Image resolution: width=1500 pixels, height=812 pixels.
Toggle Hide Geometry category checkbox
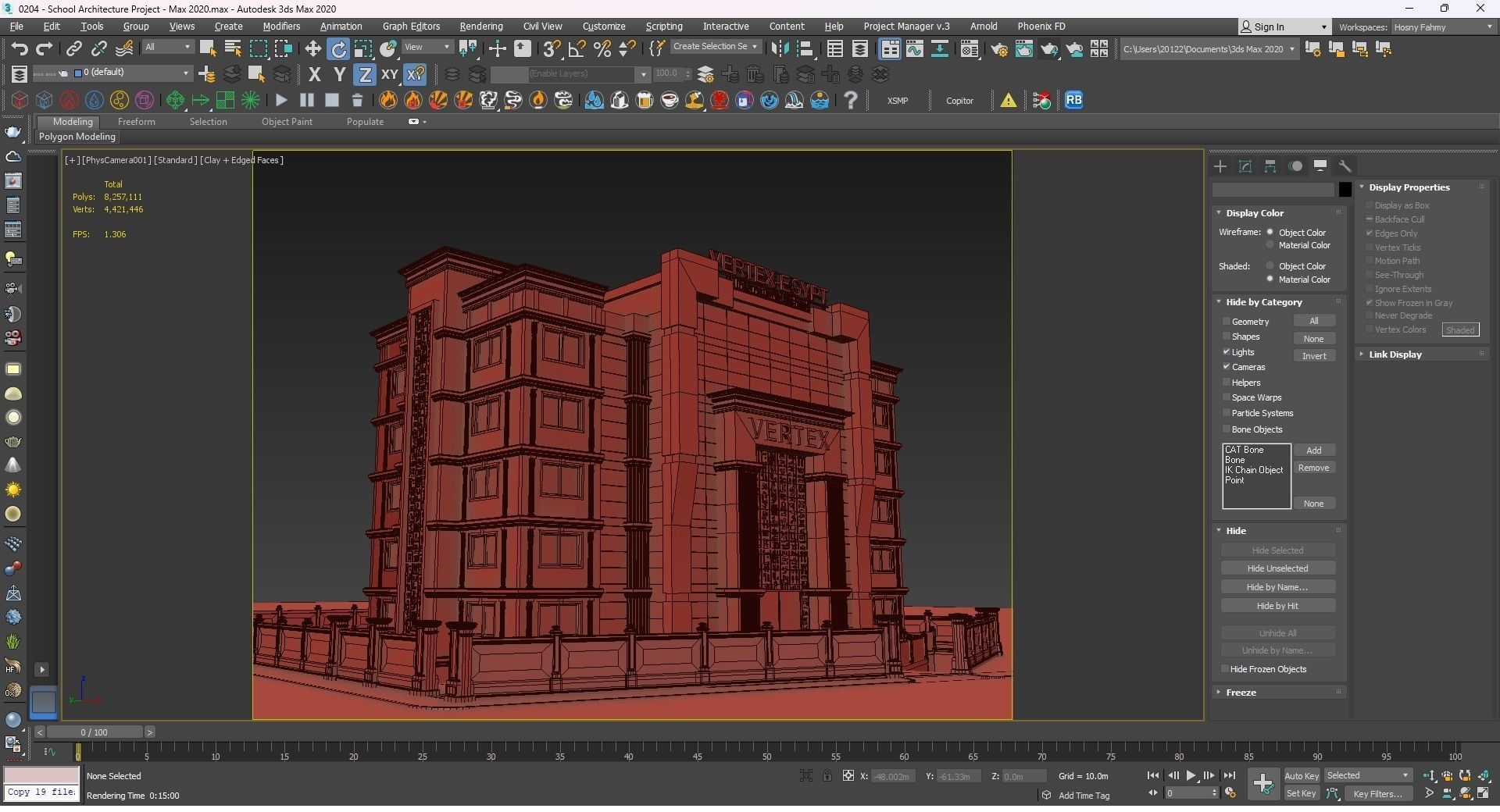pyautogui.click(x=1227, y=321)
